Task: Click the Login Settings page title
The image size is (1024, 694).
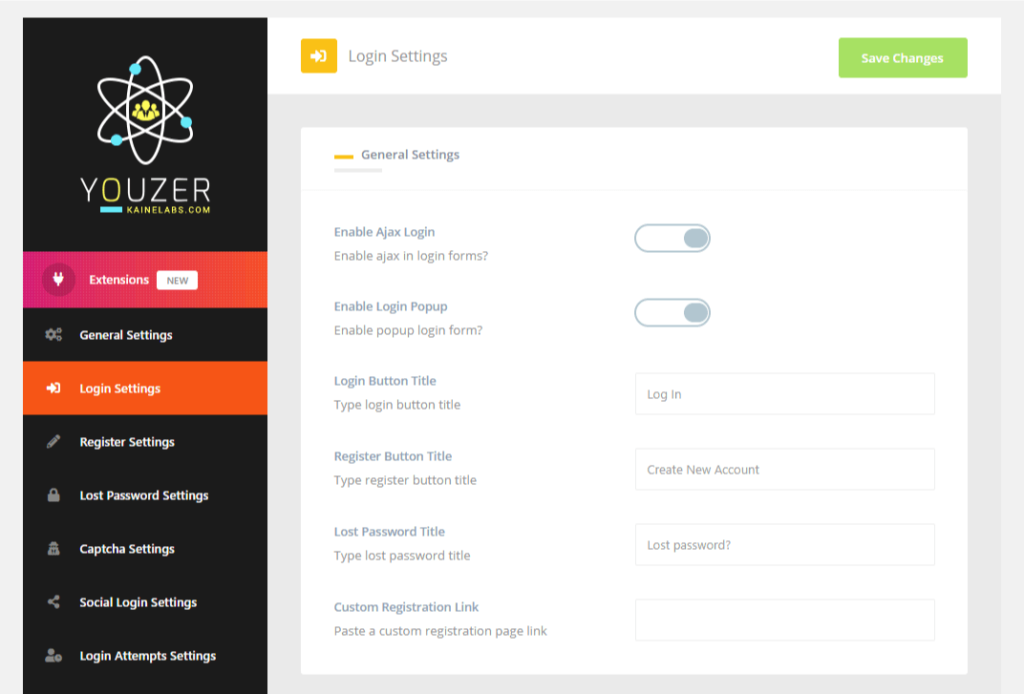Action: tap(398, 56)
